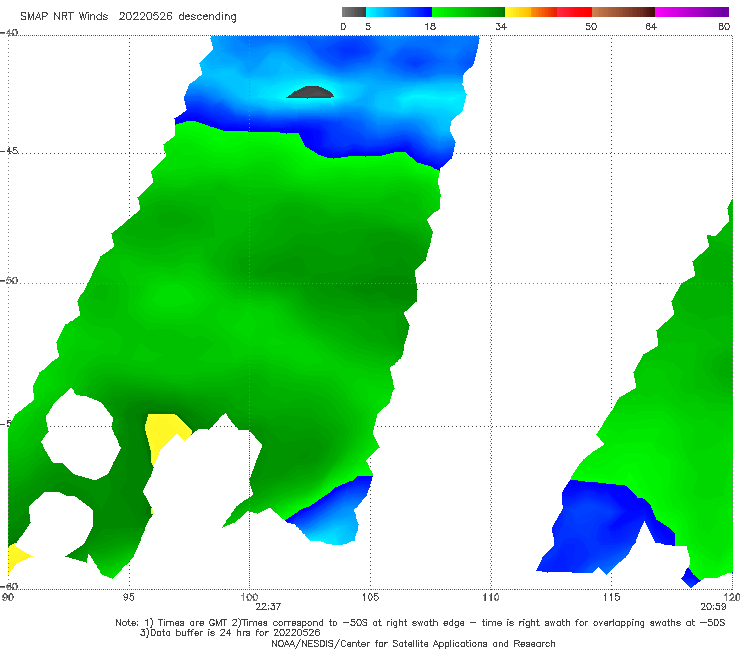The height and width of the screenshot is (650, 740).
Task: Click the swath time label '22:37'
Action: tap(268, 607)
